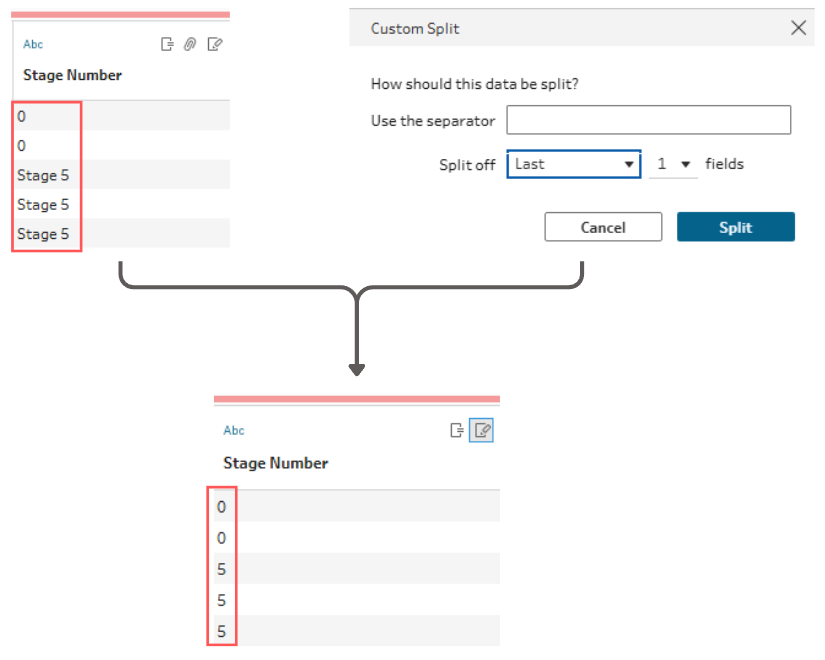
Task: Select first '5' value in bottom card
Action: pos(222,569)
